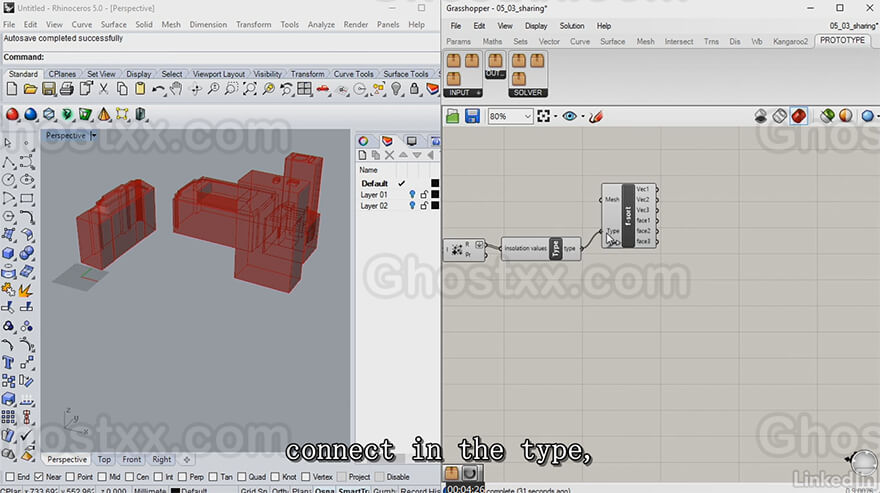The image size is (880, 493).
Task: Click the Layer 01 color swatch
Action: click(x=434, y=194)
